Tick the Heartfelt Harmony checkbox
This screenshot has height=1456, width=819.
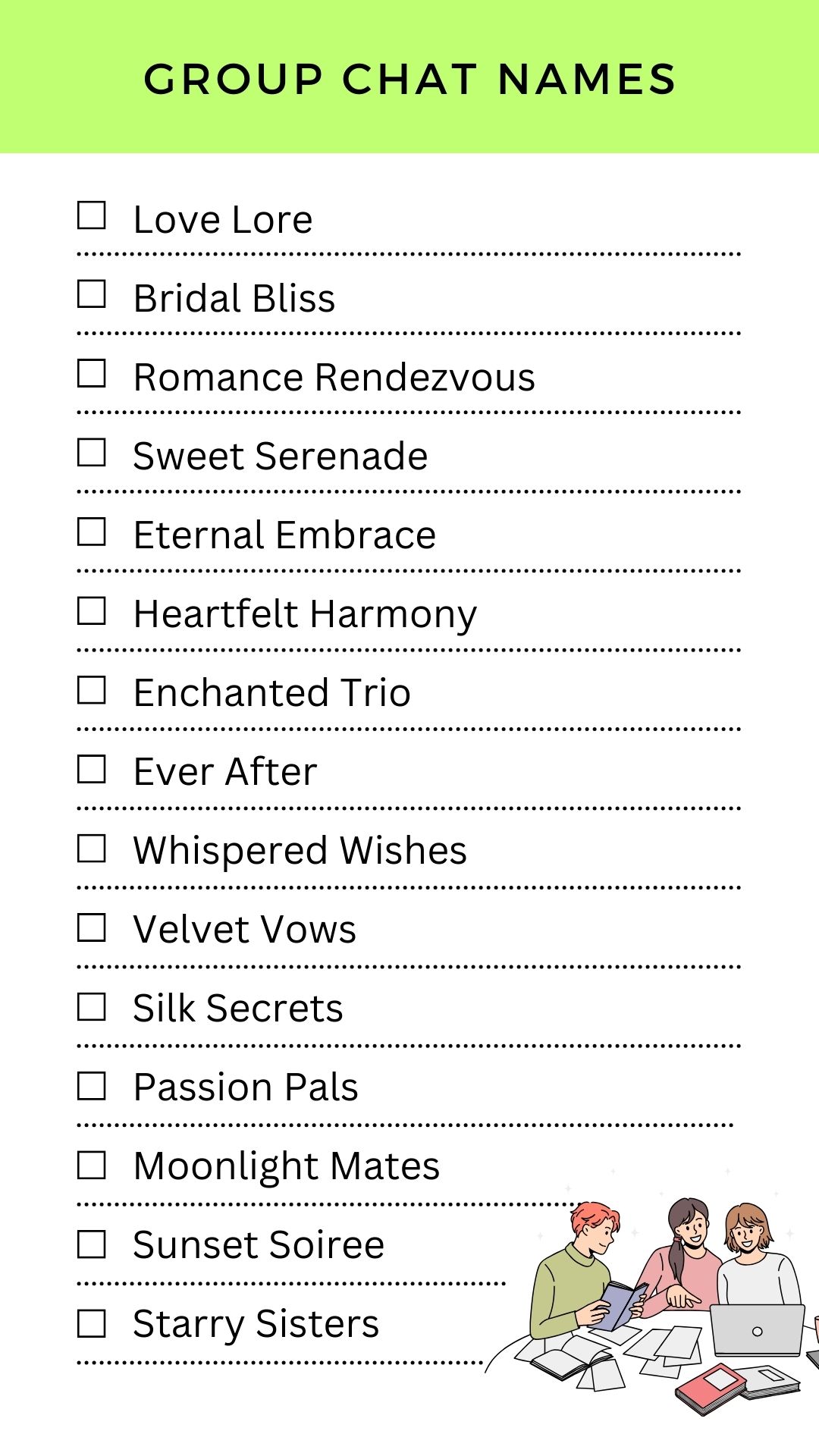tap(92, 610)
